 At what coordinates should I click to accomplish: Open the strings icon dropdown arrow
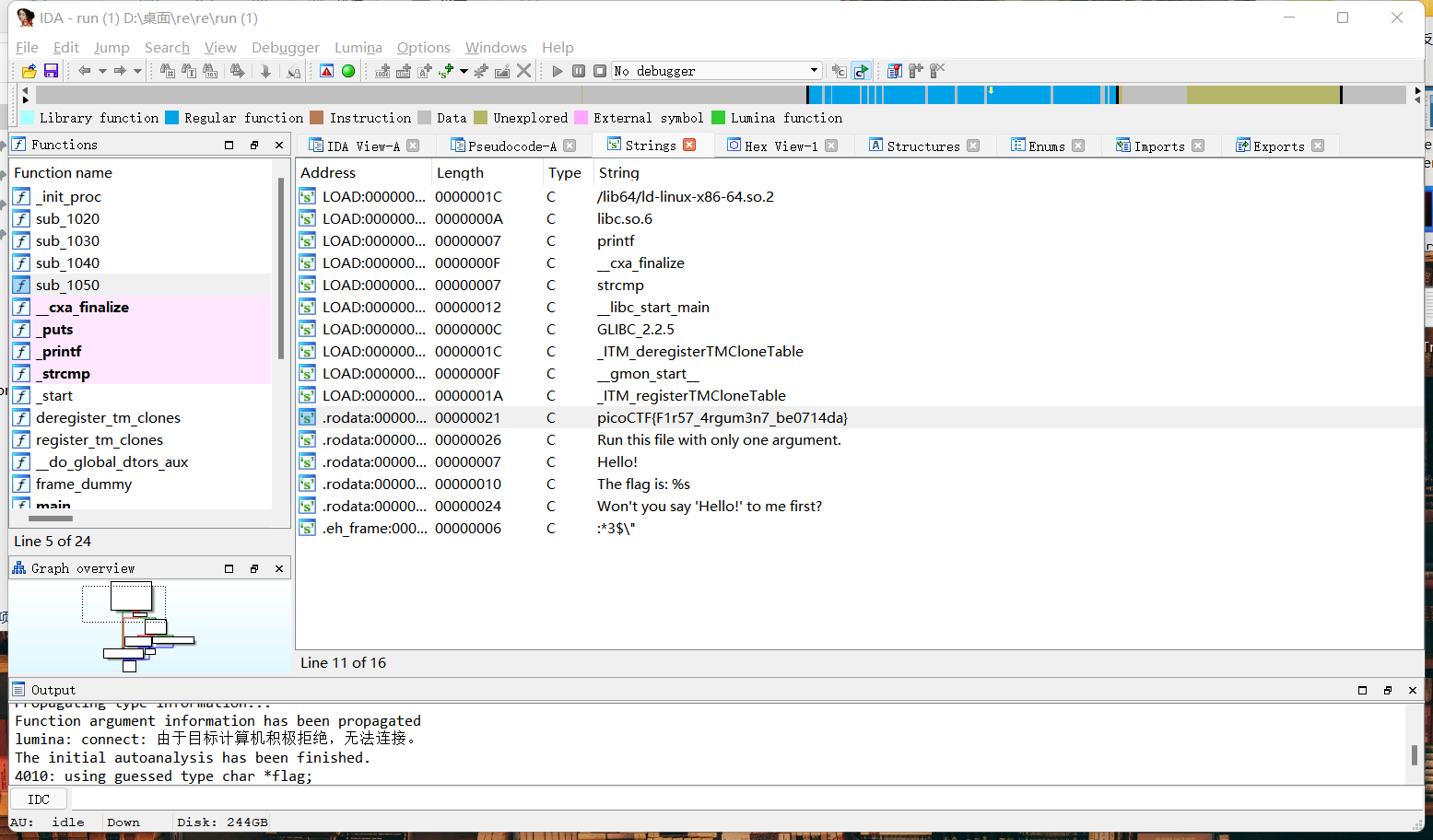(464, 71)
